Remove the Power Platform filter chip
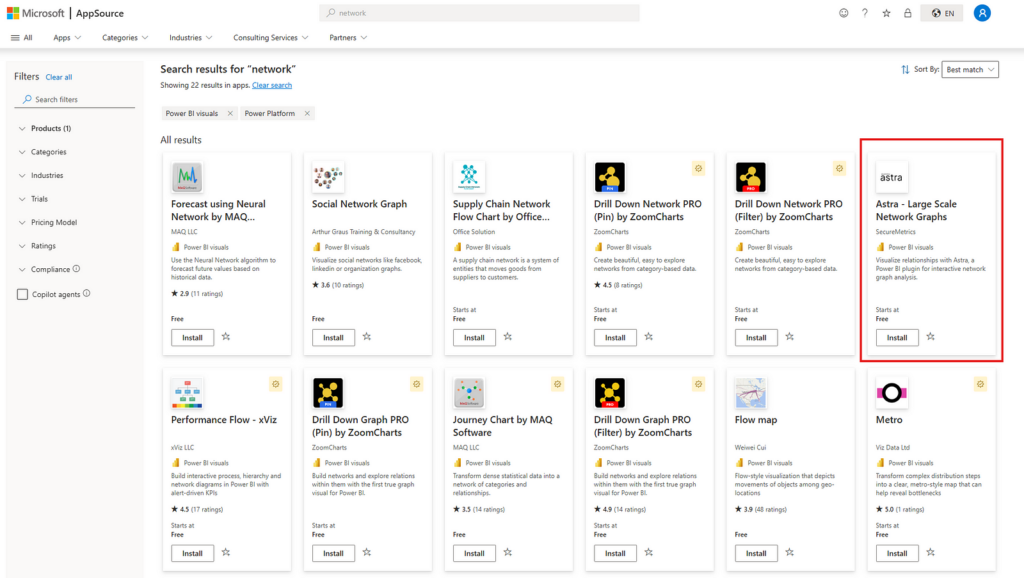Screen dimensions: 1024x578 (x=307, y=114)
